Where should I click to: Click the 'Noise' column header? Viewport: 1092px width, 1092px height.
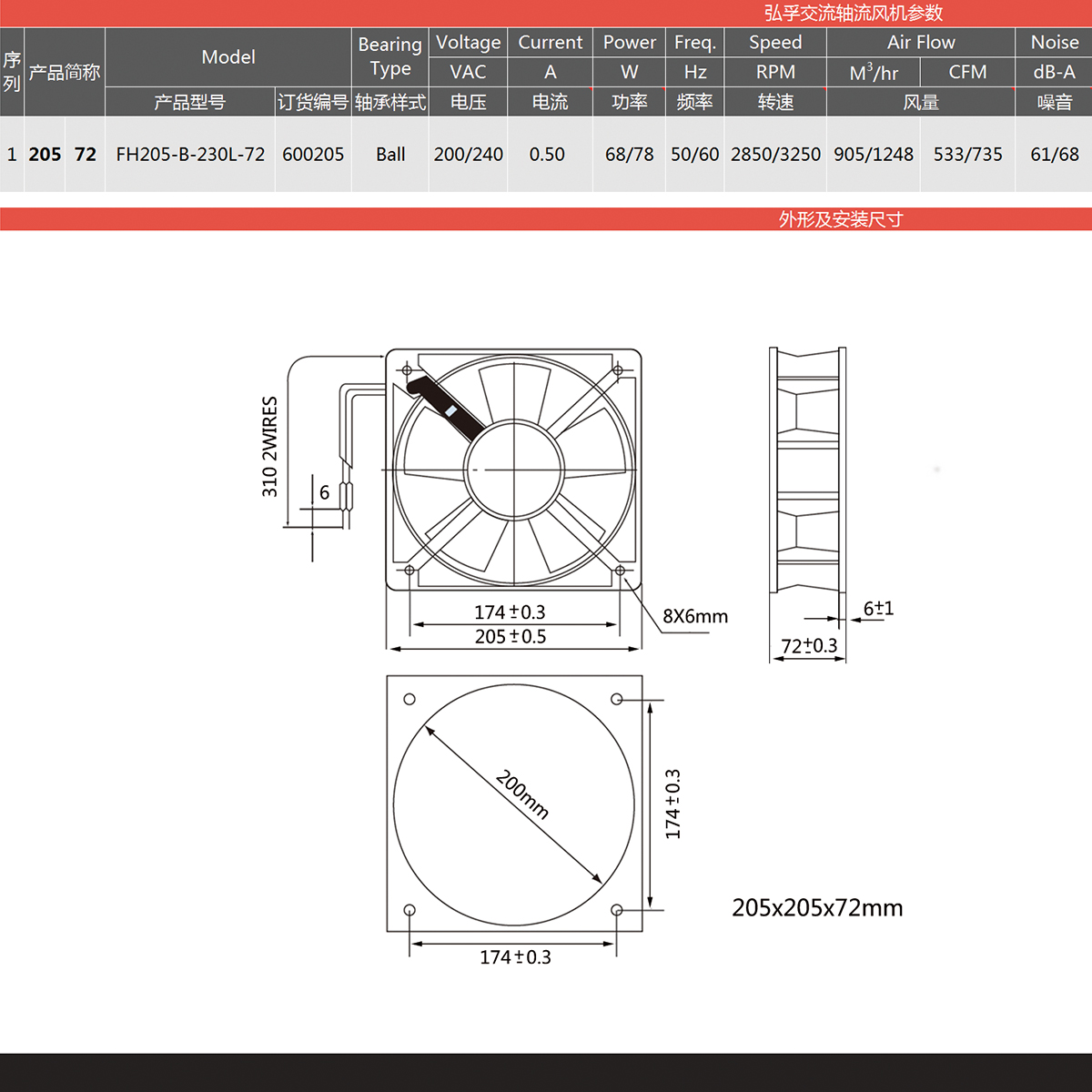coord(1055,42)
